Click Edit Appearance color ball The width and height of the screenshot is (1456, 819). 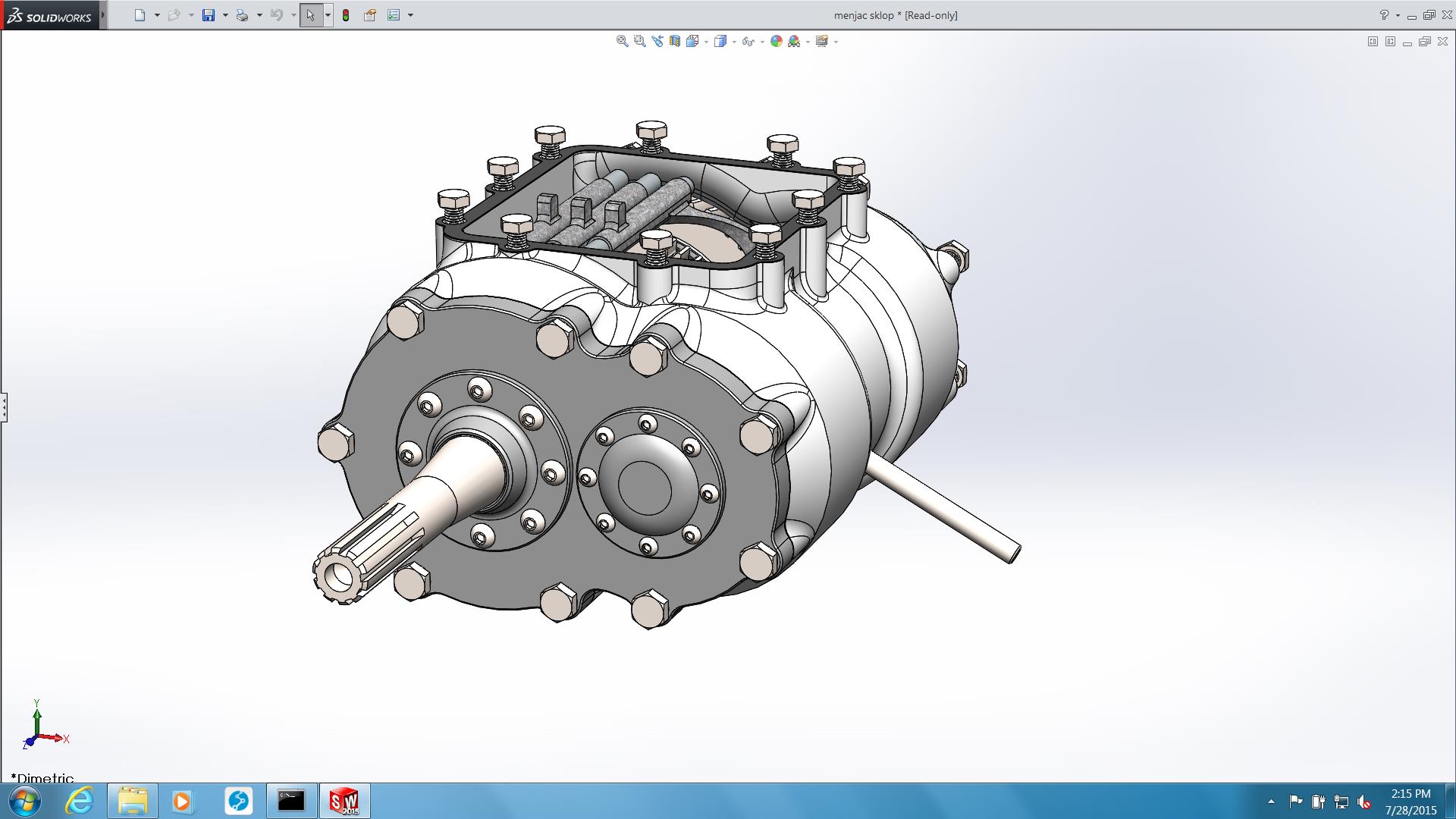[x=776, y=42]
